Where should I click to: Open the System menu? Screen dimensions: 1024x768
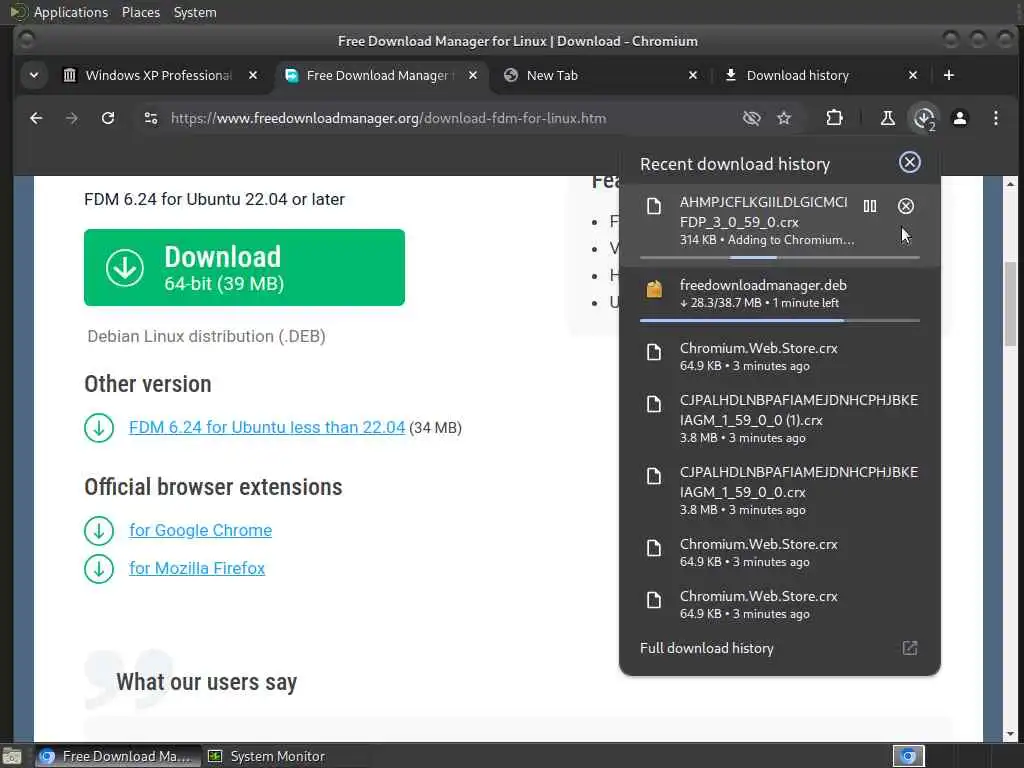tap(195, 12)
